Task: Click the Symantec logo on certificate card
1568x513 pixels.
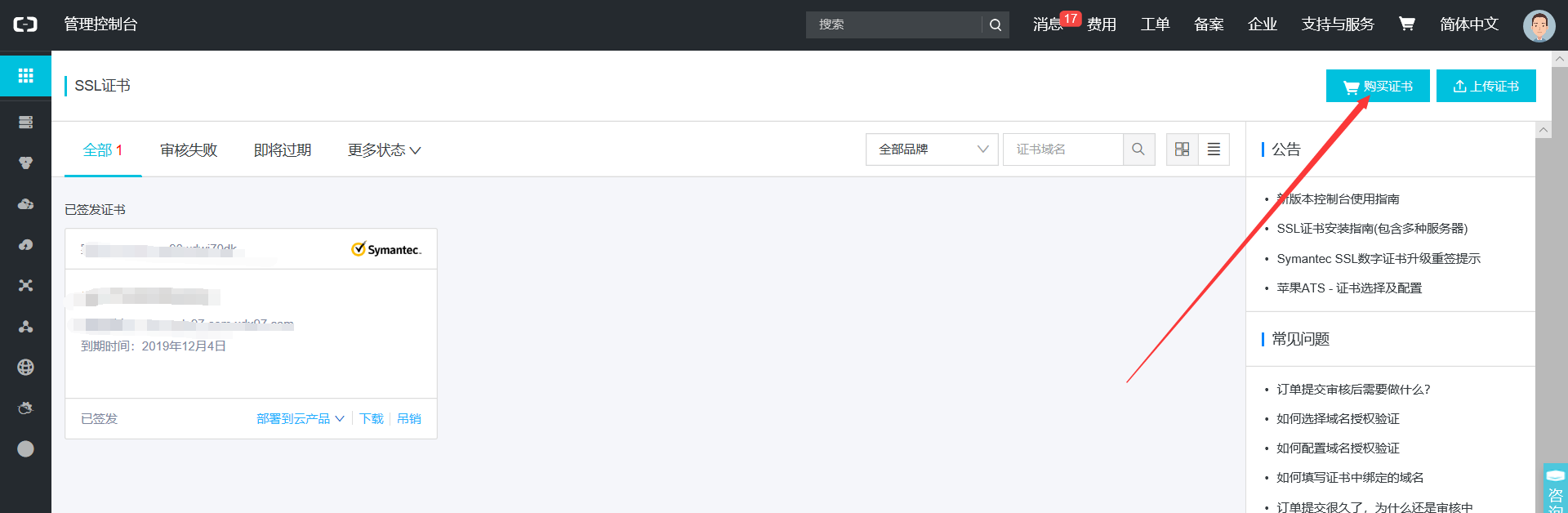Action: (x=386, y=249)
